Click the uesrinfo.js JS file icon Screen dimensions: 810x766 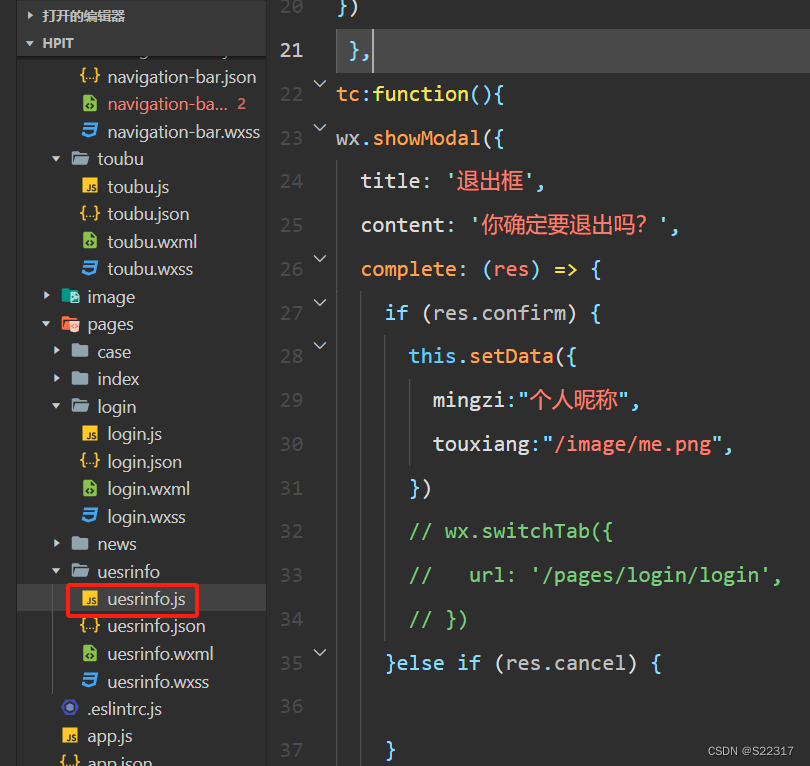coord(90,599)
